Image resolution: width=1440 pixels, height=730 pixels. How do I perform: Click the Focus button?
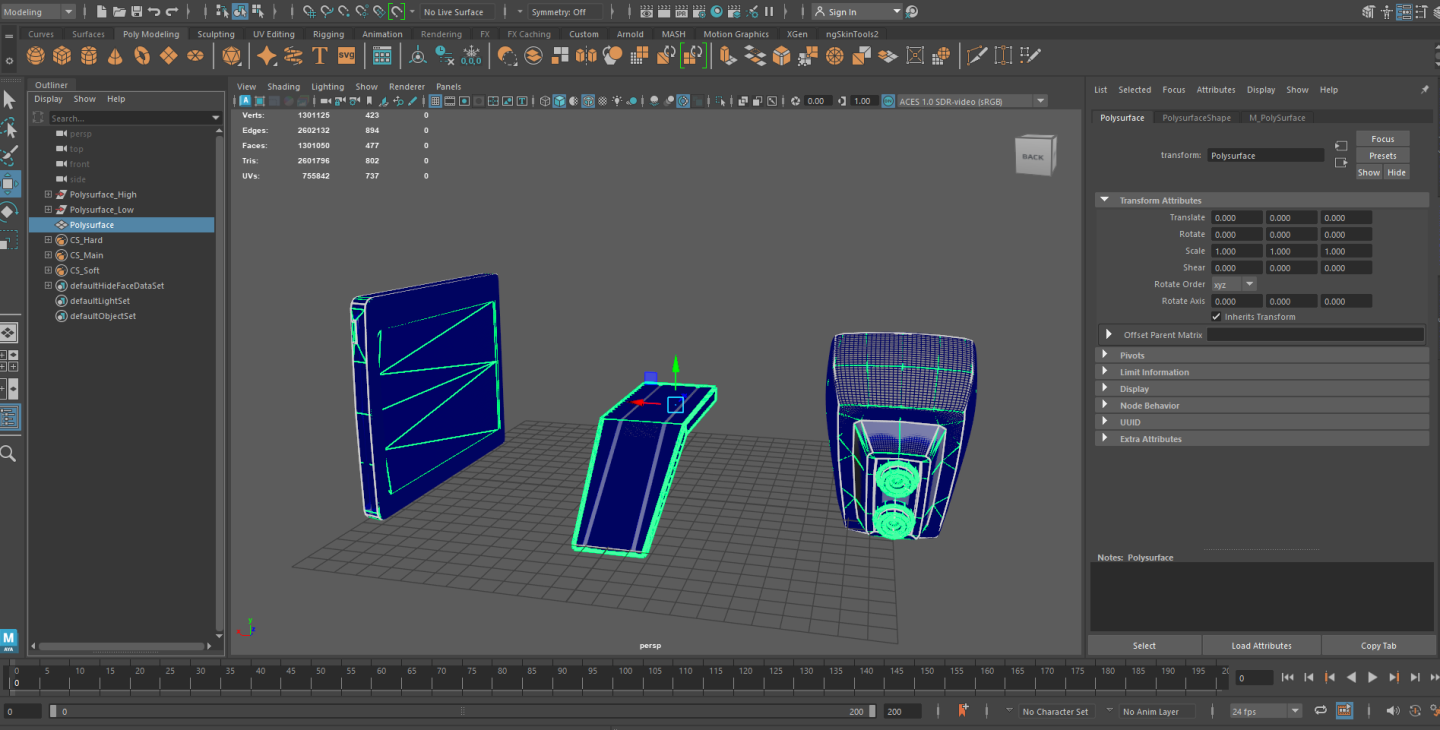tap(1382, 139)
